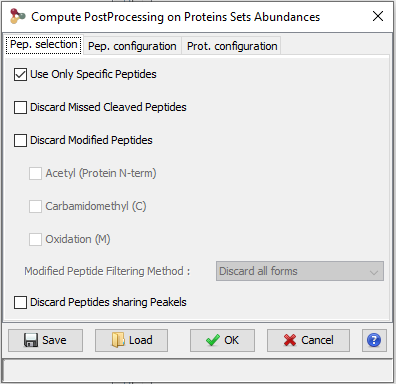Open the Prot. configuration tab
Screen dimensions: 396x384
(x=232, y=46)
